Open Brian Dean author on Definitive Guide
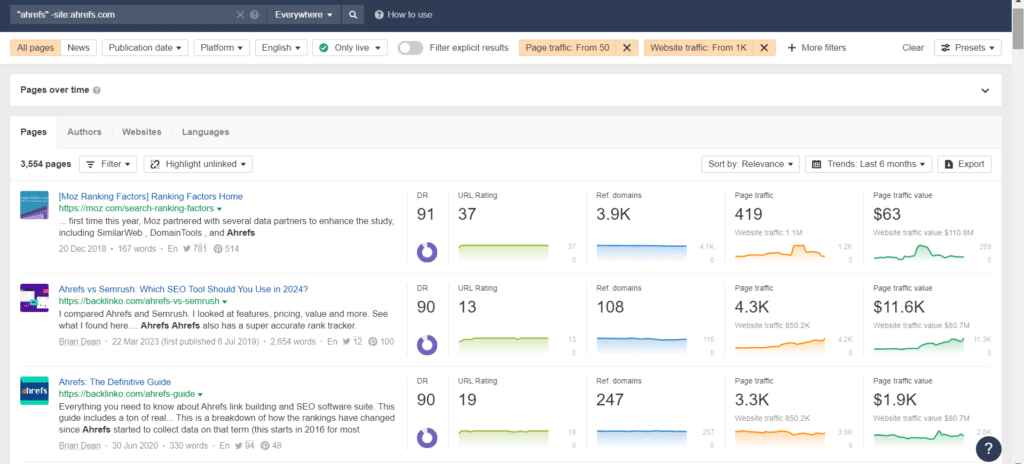The height and width of the screenshot is (464, 1024). click(x=80, y=446)
